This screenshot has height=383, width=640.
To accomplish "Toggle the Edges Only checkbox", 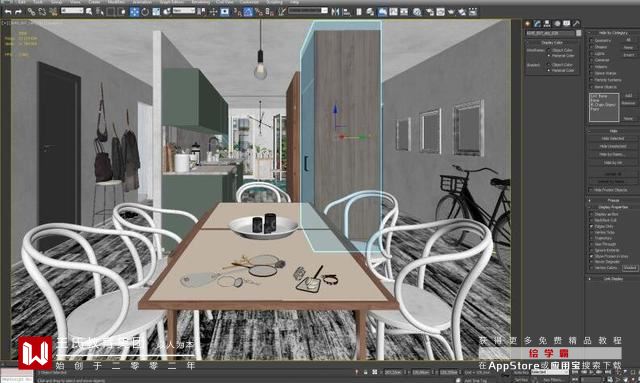I will click(591, 226).
